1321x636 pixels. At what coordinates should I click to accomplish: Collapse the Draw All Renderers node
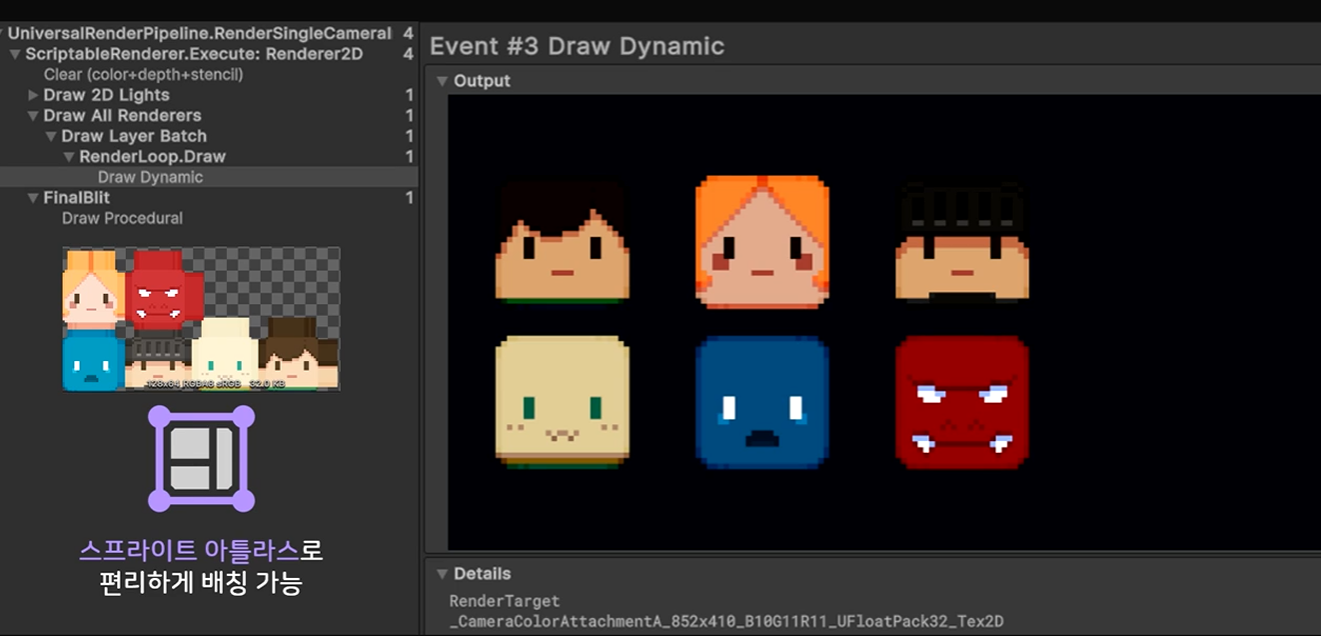33,116
